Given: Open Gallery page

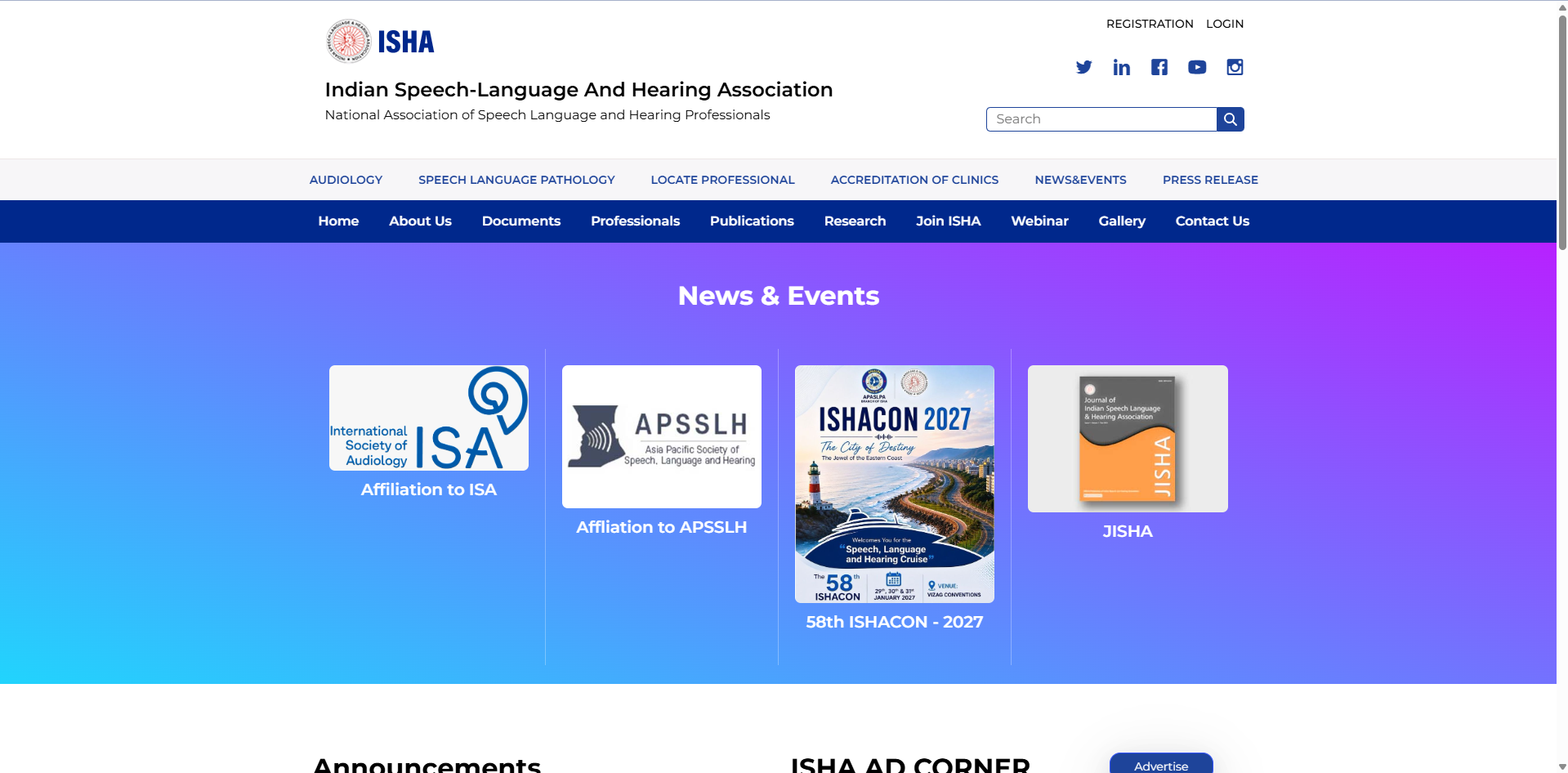Looking at the screenshot, I should tap(1122, 221).
